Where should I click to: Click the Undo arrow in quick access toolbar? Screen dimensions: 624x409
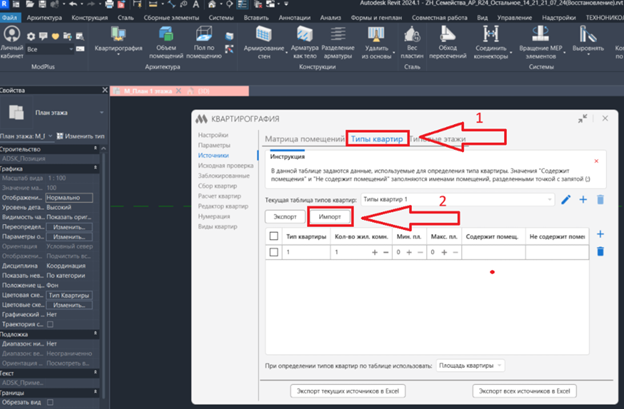pos(73,4)
